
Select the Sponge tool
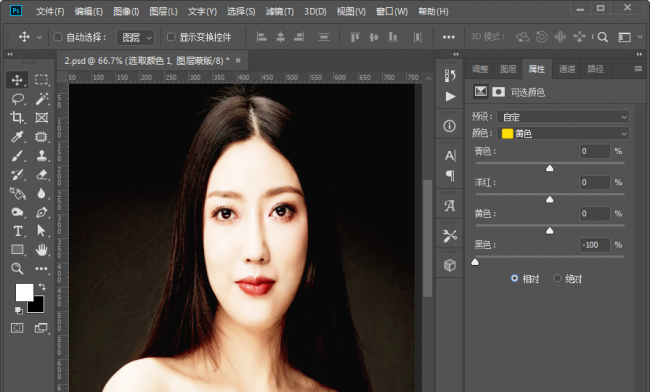click(x=17, y=212)
